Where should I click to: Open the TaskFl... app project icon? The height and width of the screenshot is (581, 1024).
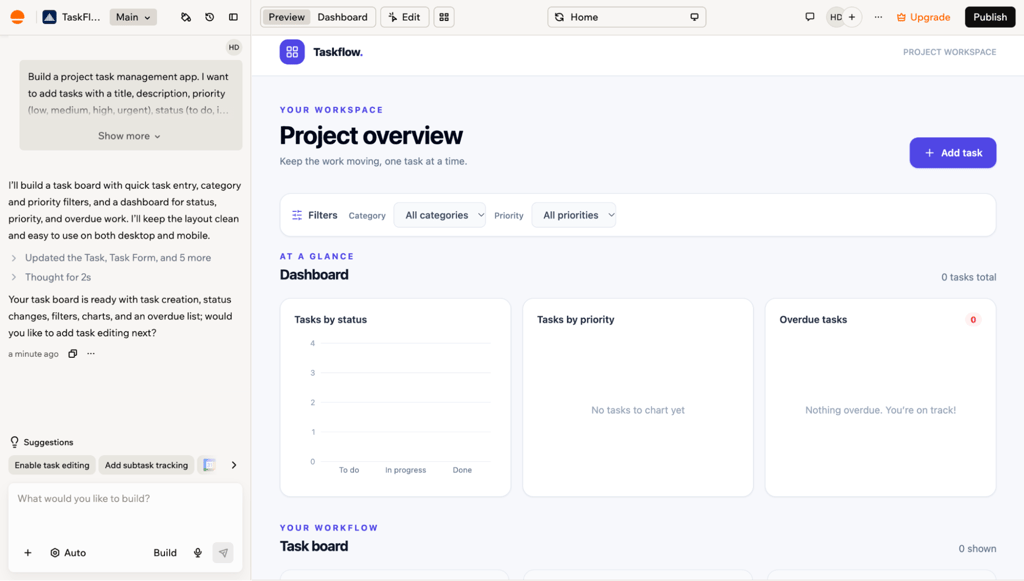pos(49,17)
